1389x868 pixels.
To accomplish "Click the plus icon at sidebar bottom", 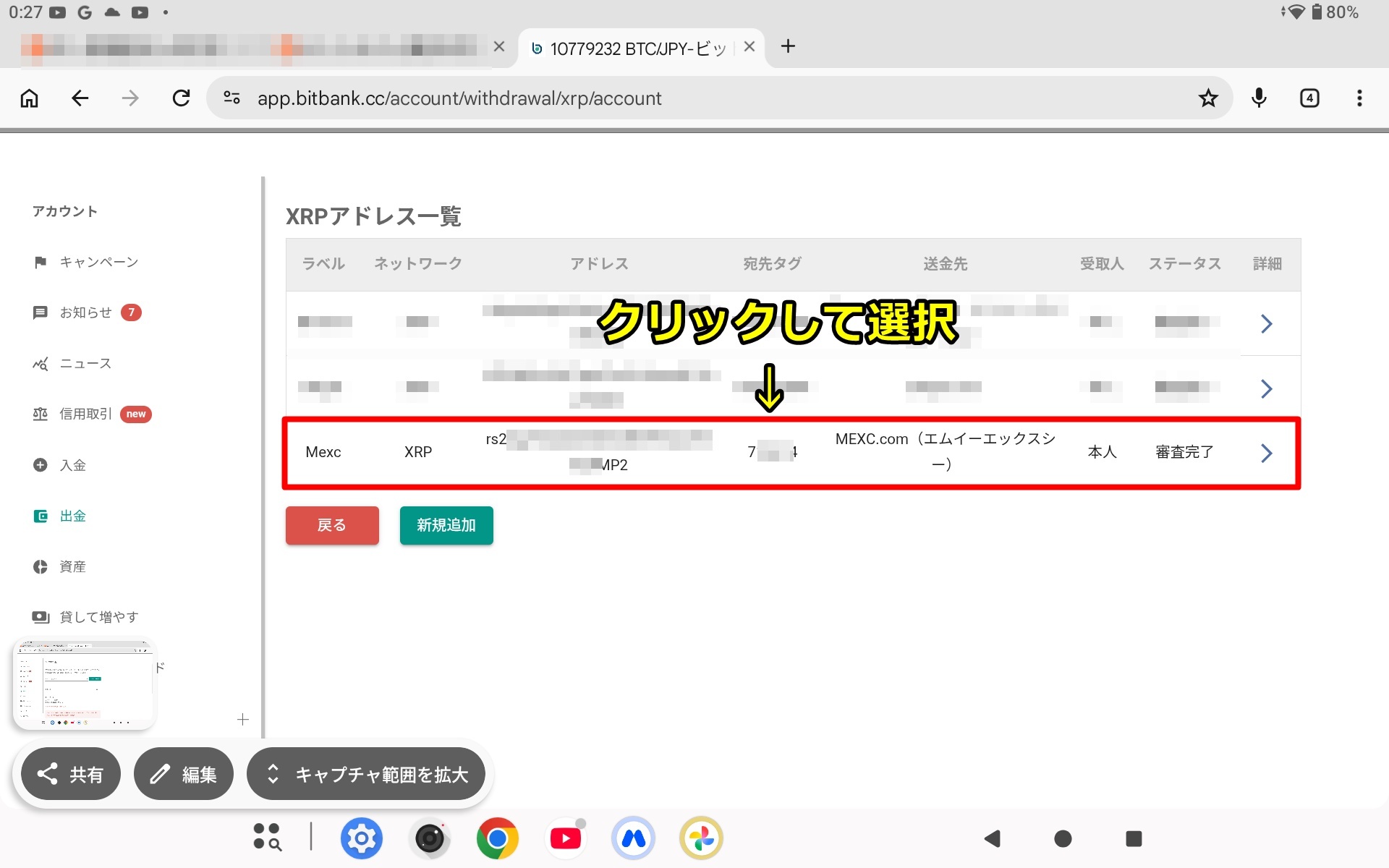I will pos(243,719).
